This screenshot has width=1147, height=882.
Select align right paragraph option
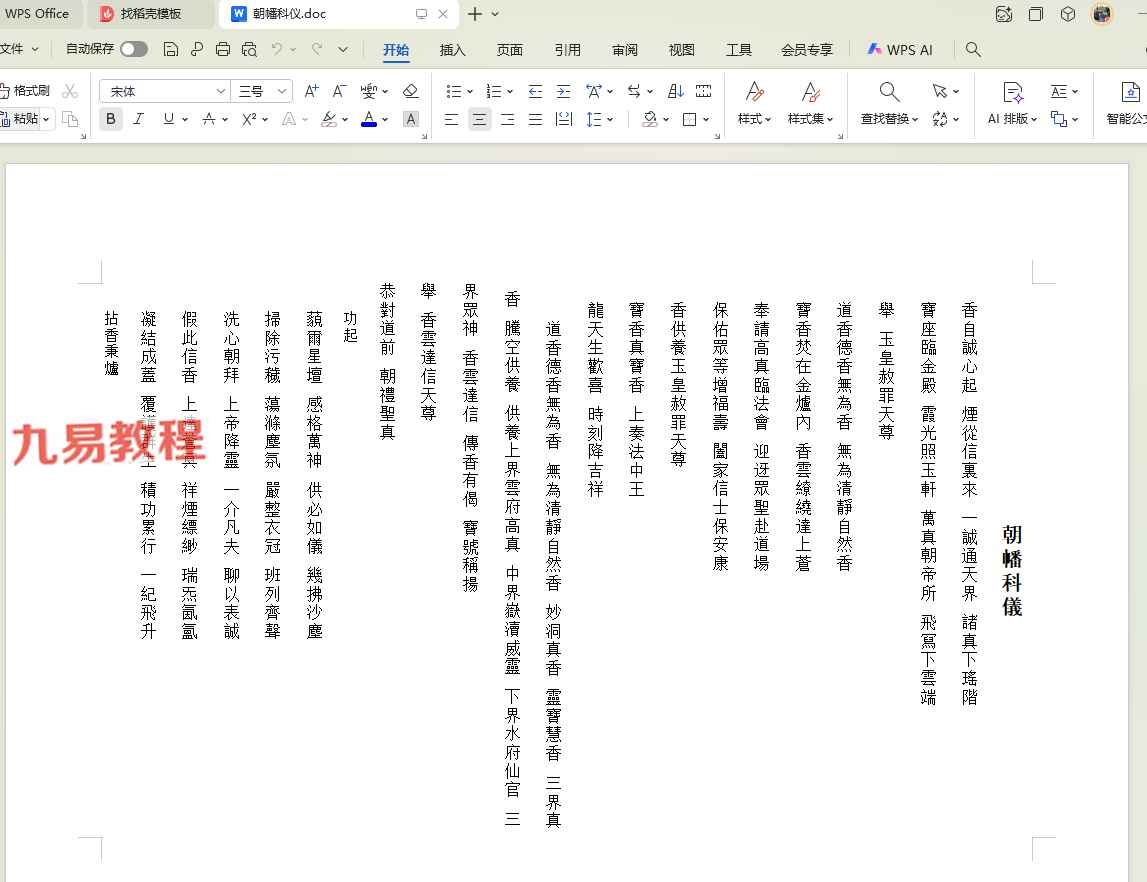click(x=507, y=119)
